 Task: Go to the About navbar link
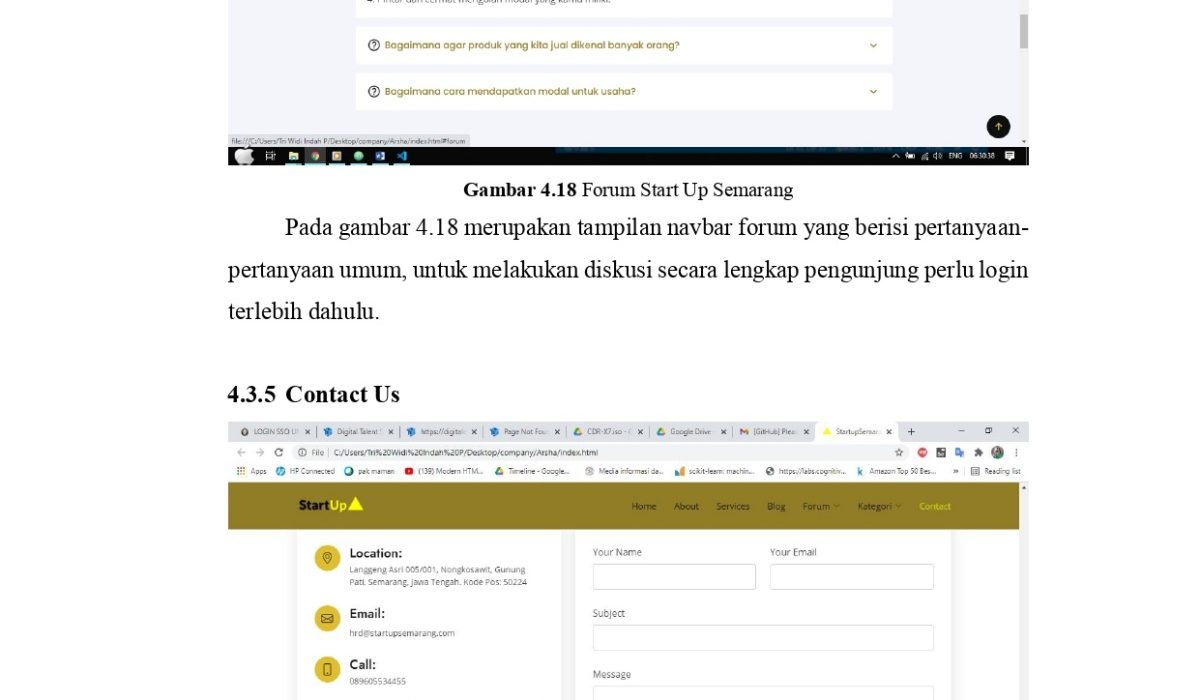click(x=686, y=506)
